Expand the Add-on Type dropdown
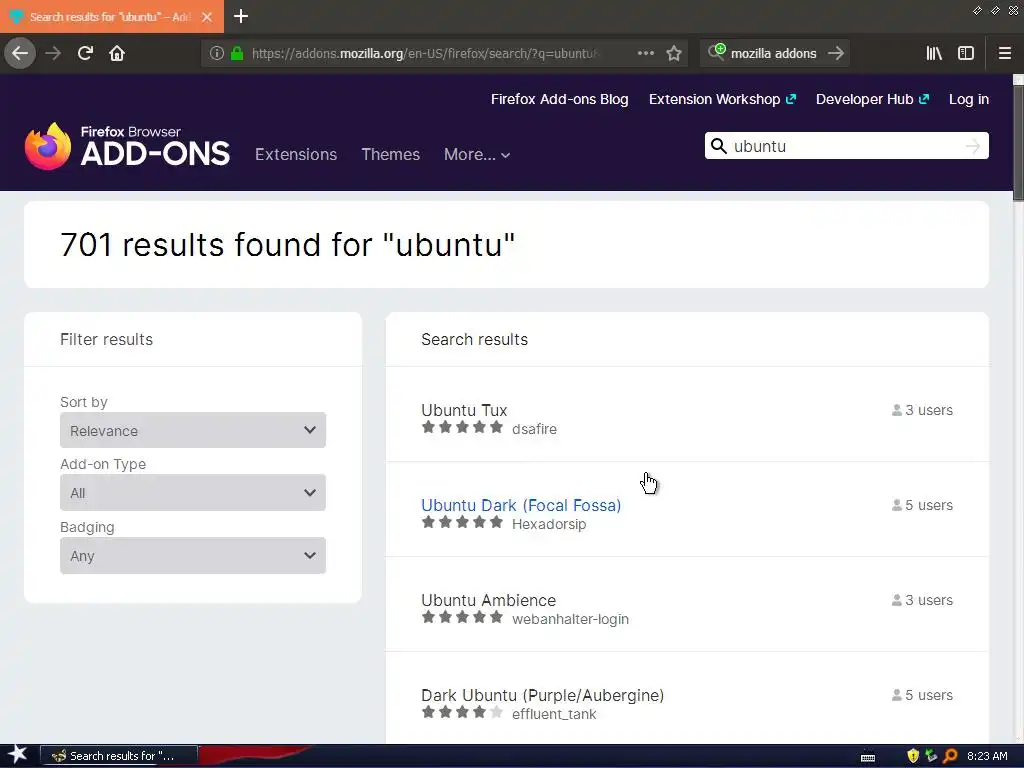The height and width of the screenshot is (768, 1024). click(x=193, y=492)
